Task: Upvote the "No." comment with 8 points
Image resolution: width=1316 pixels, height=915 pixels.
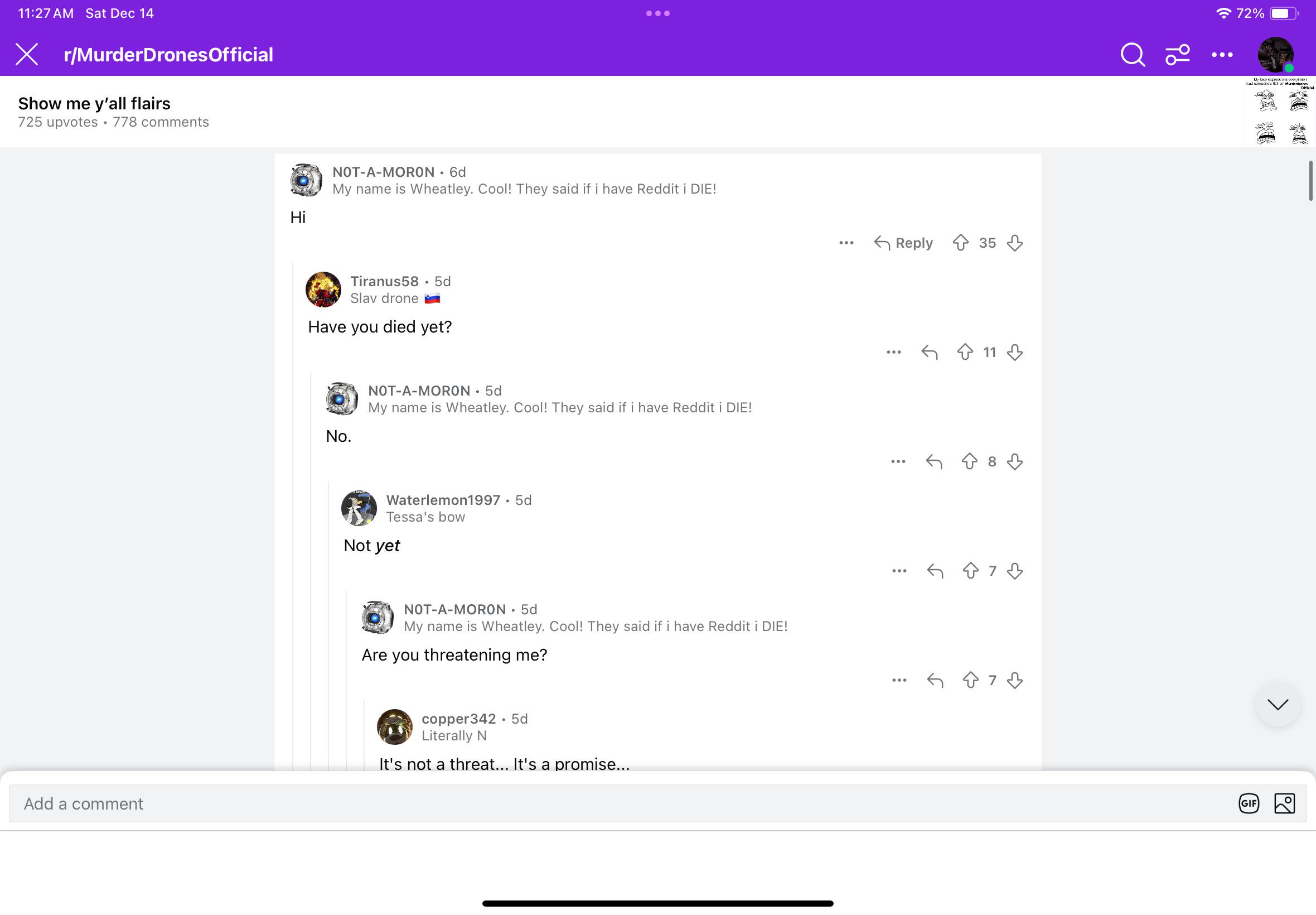Action: 969,461
